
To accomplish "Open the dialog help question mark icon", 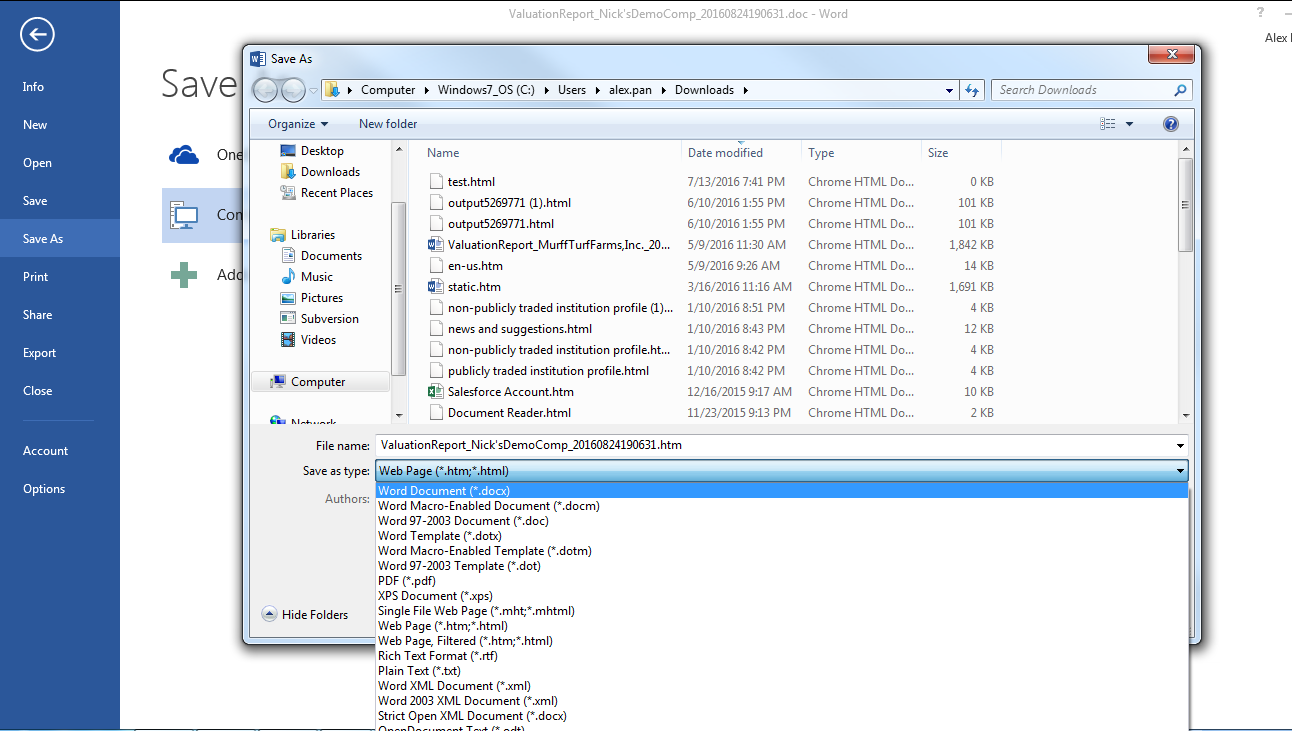I will [x=1171, y=124].
